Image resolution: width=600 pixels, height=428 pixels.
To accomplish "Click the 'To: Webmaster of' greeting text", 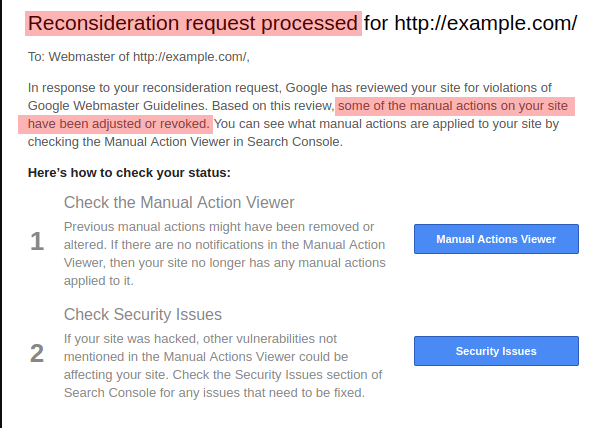I will 78,57.
